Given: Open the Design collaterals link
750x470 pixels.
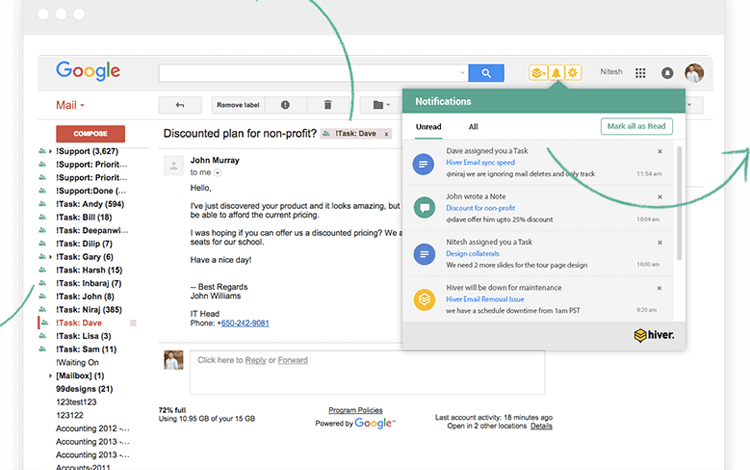Looking at the screenshot, I should [x=472, y=254].
